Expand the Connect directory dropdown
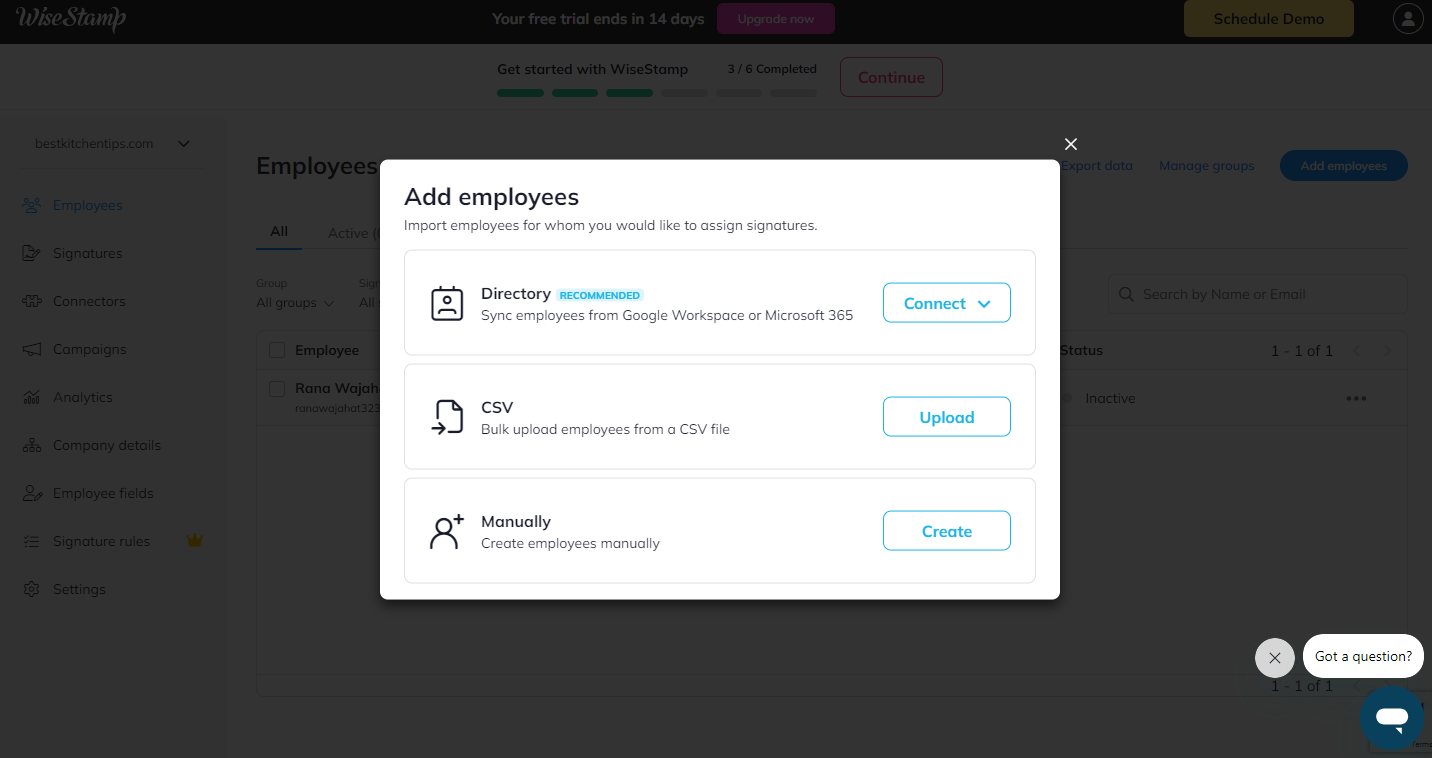 (x=946, y=303)
